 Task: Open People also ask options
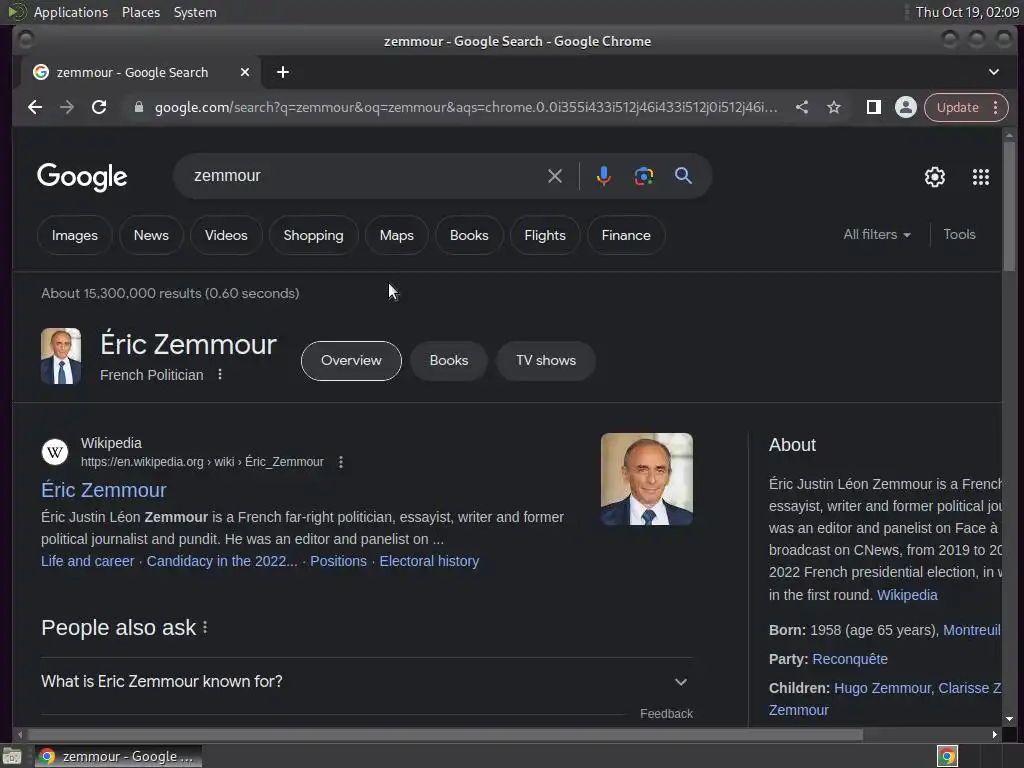pos(205,627)
